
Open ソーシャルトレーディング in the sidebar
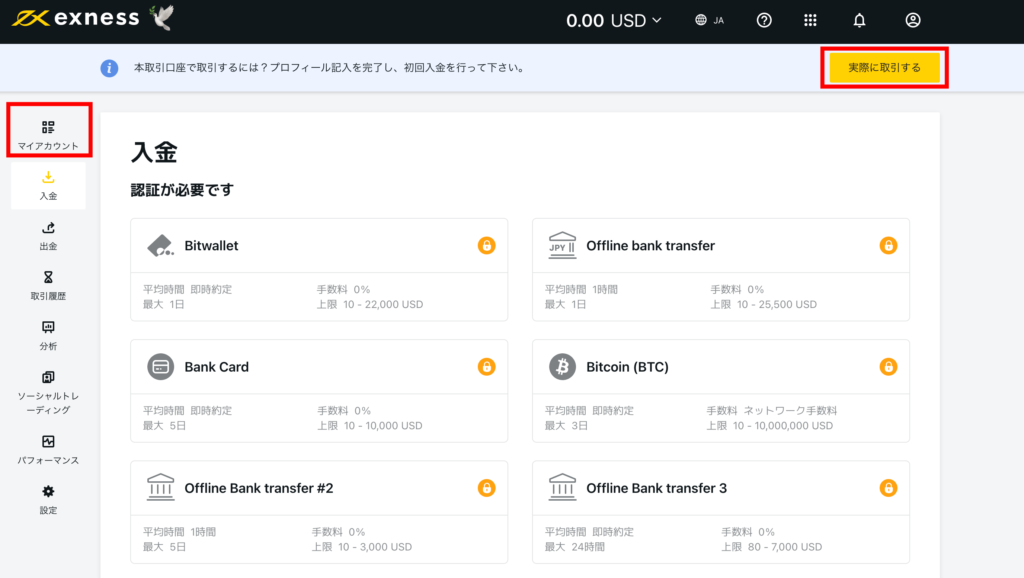point(48,393)
